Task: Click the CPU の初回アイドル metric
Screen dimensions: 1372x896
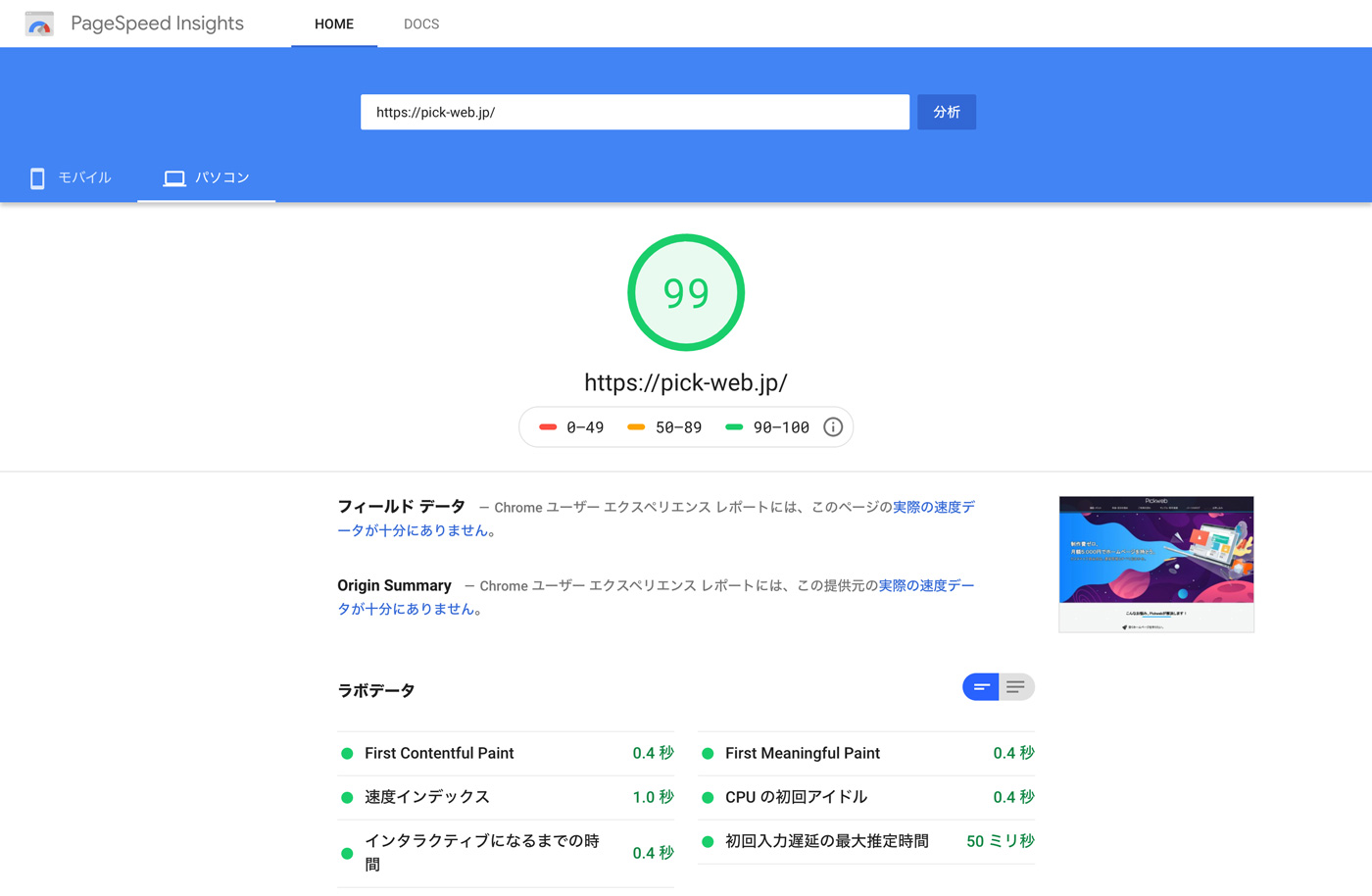Action: (x=866, y=797)
